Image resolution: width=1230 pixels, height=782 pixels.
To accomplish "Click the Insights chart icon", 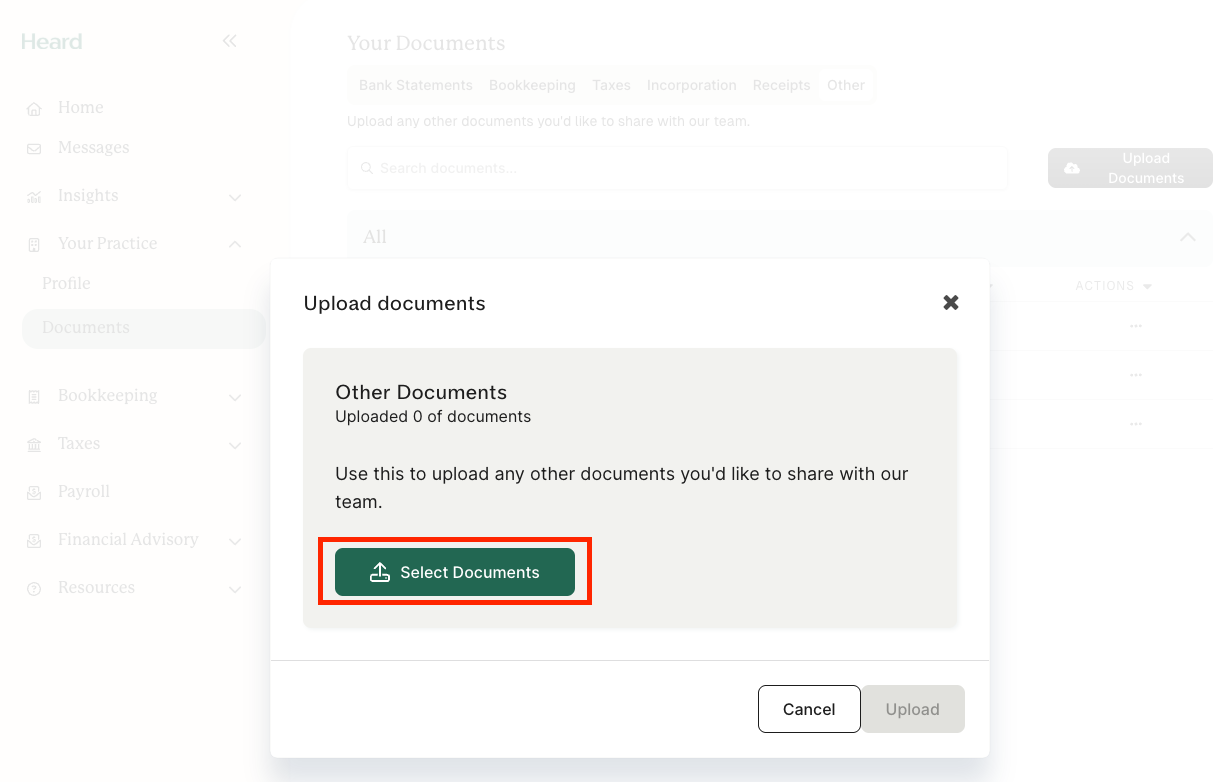I will [36, 195].
